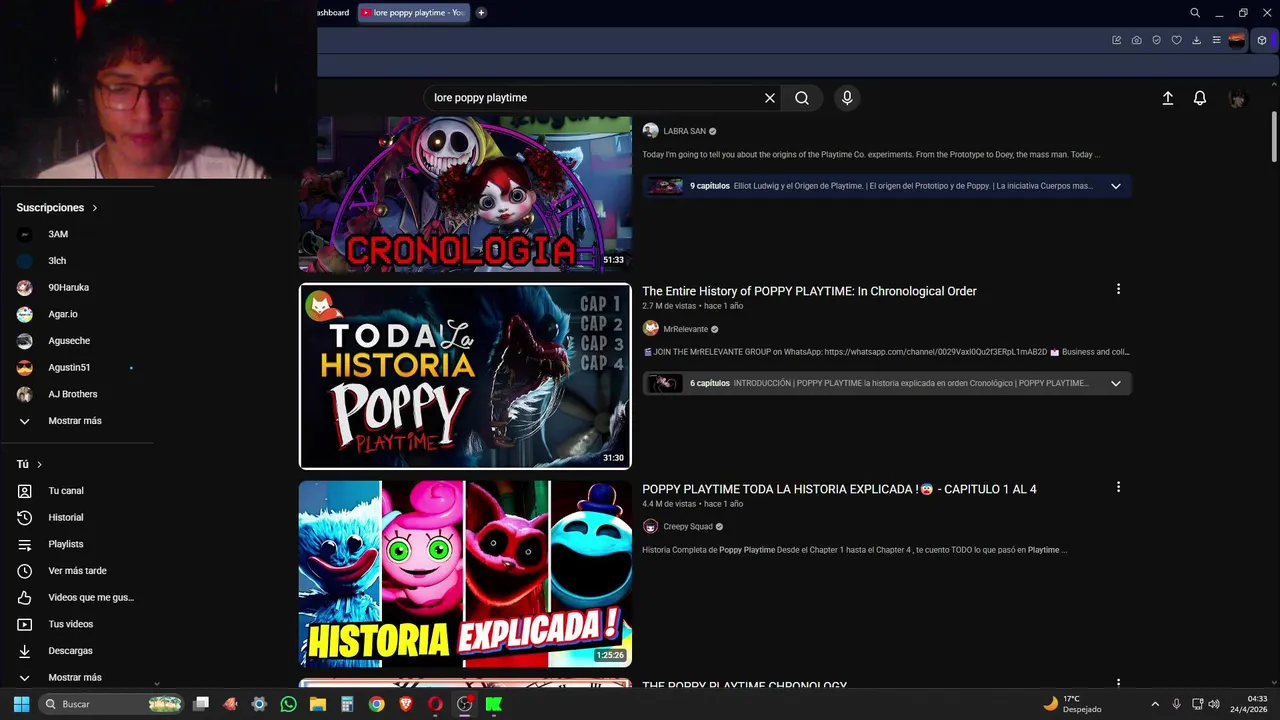
Task: Open Task View on the taskbar
Action: pos(201,704)
